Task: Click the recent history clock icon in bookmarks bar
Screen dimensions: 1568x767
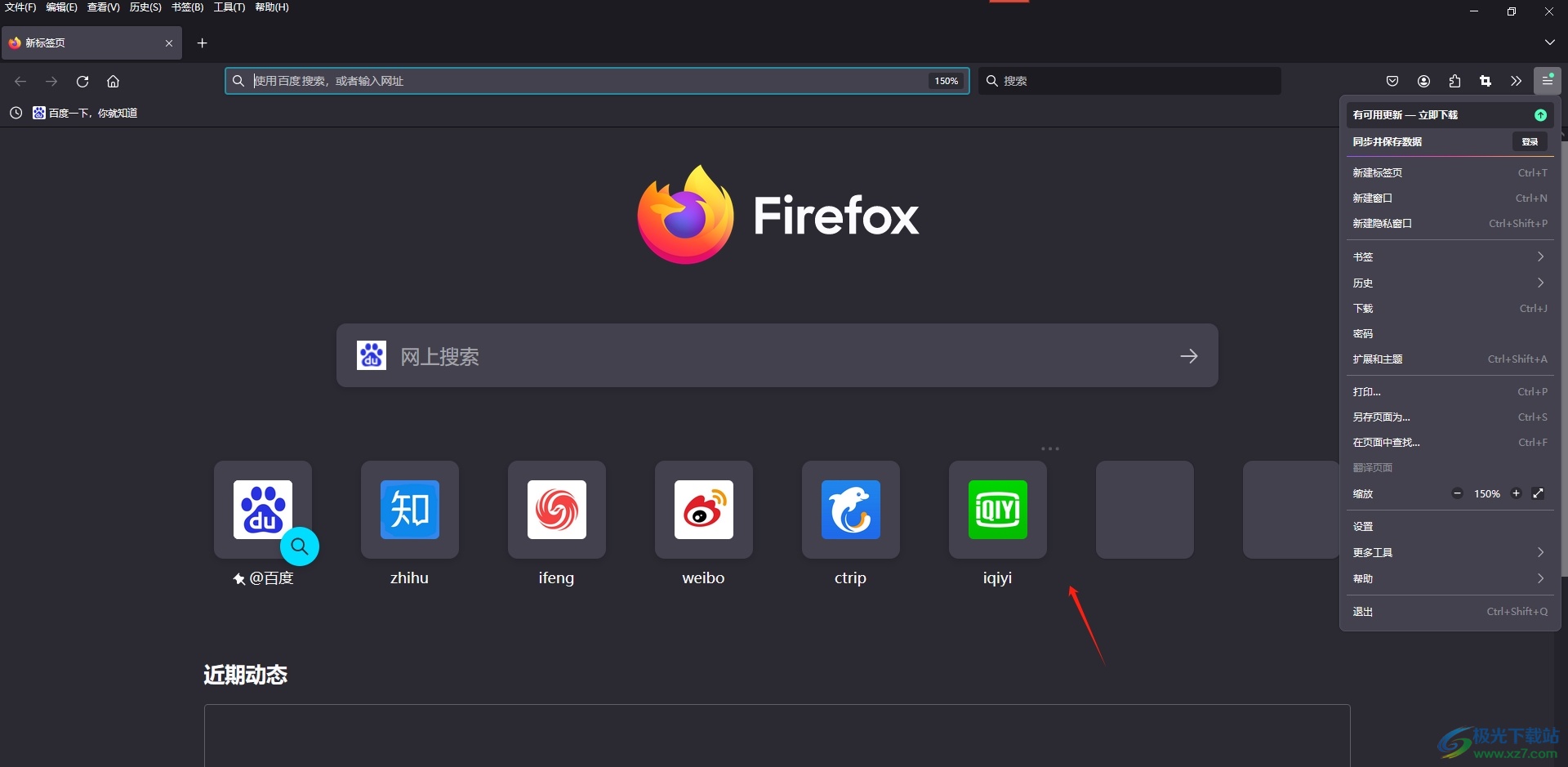Action: point(16,113)
